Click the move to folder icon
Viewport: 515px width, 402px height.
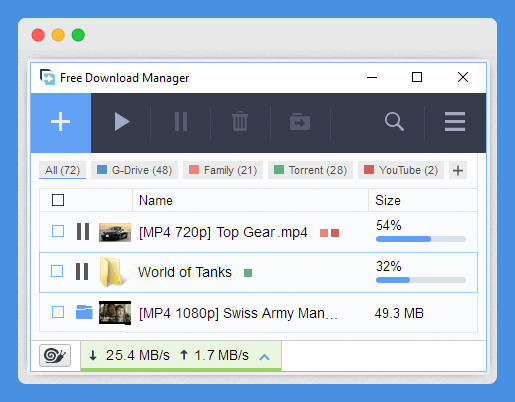coord(300,122)
